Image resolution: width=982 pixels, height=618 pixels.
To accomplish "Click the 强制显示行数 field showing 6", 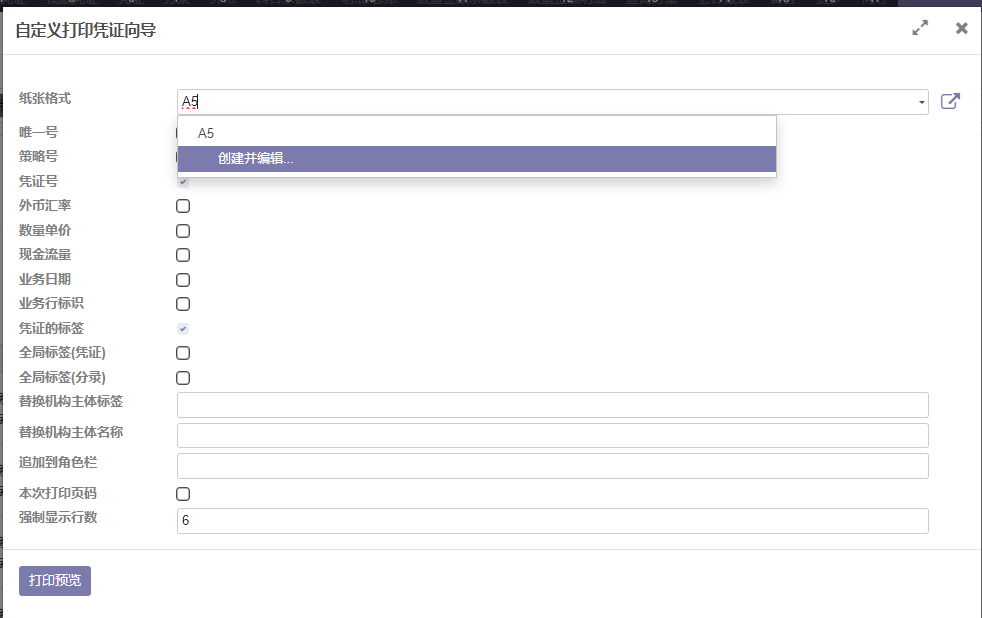I will click(552, 521).
